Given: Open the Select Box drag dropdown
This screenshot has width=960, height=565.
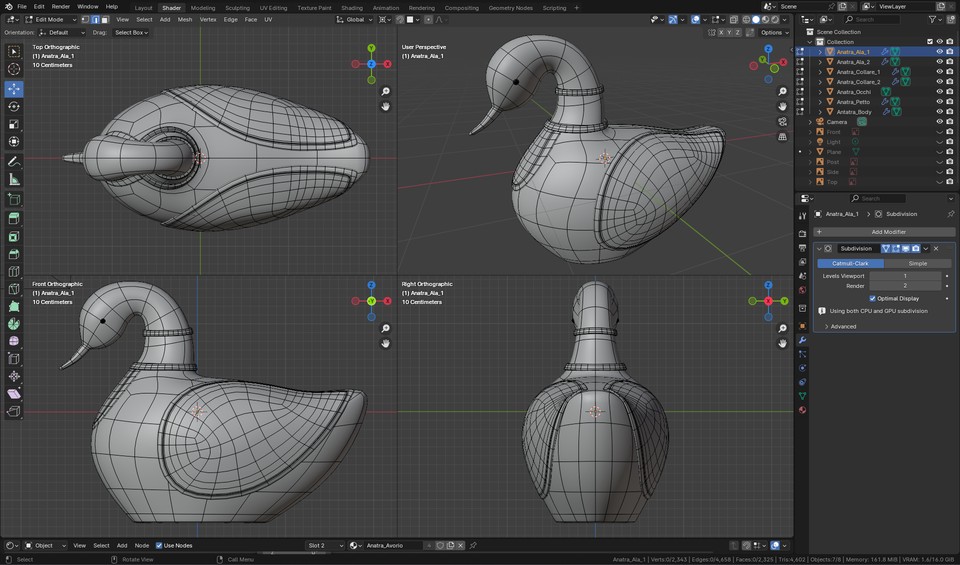Looking at the screenshot, I should [x=131, y=32].
